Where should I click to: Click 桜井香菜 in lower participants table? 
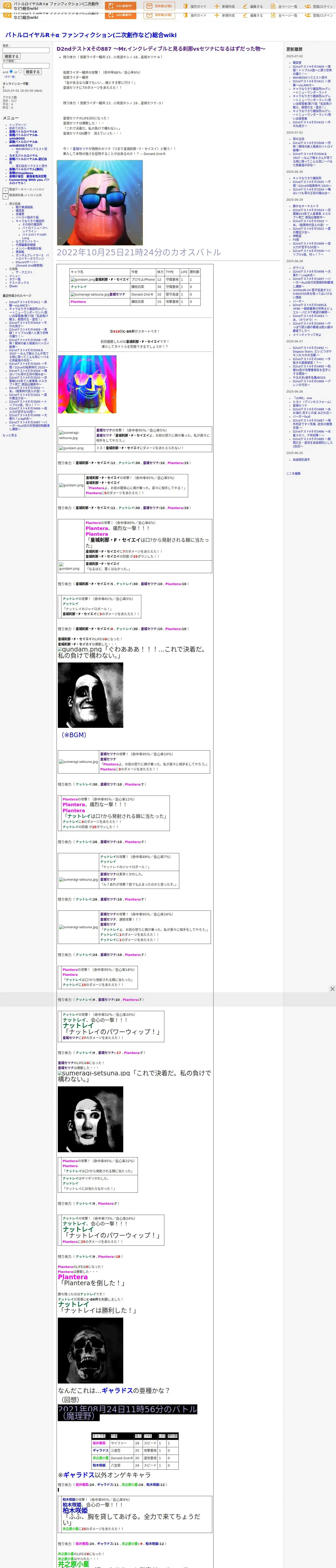[99, 1443]
